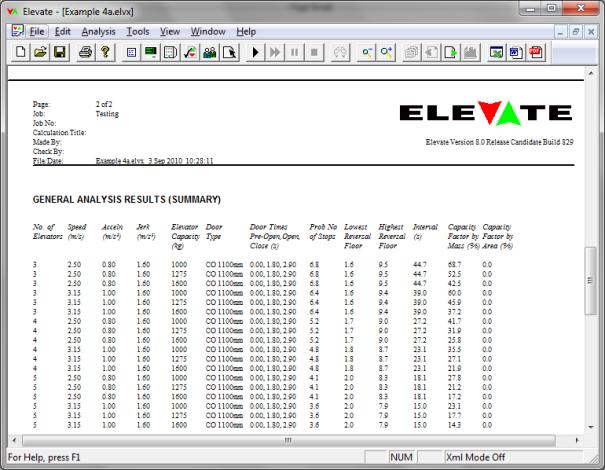Open the File menu
This screenshot has width=605, height=470.
(x=38, y=31)
